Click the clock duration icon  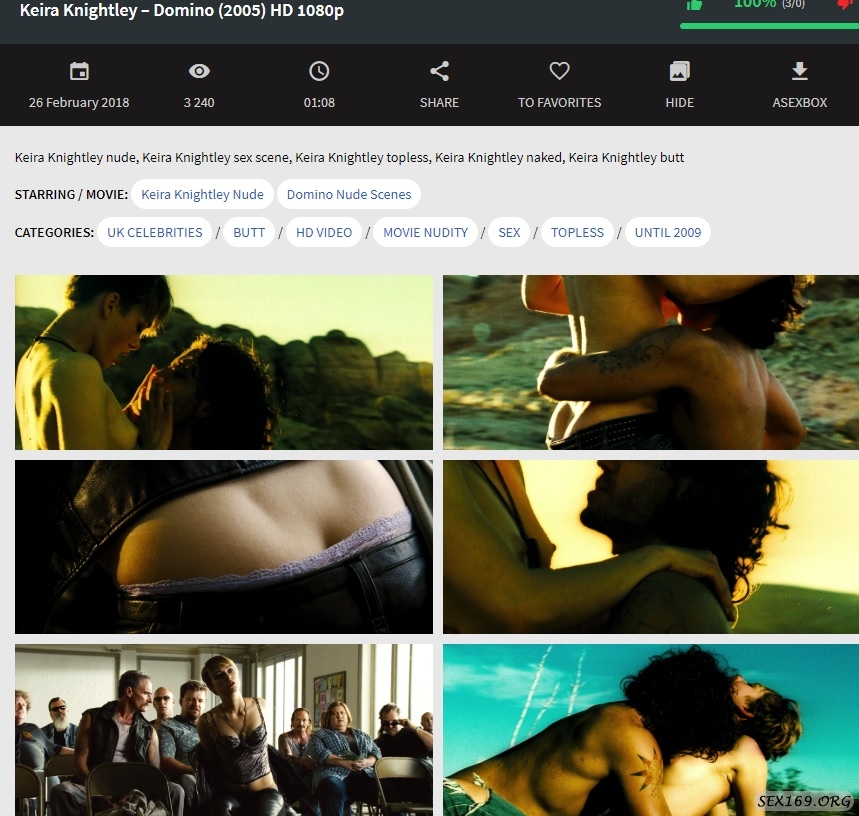coord(319,72)
